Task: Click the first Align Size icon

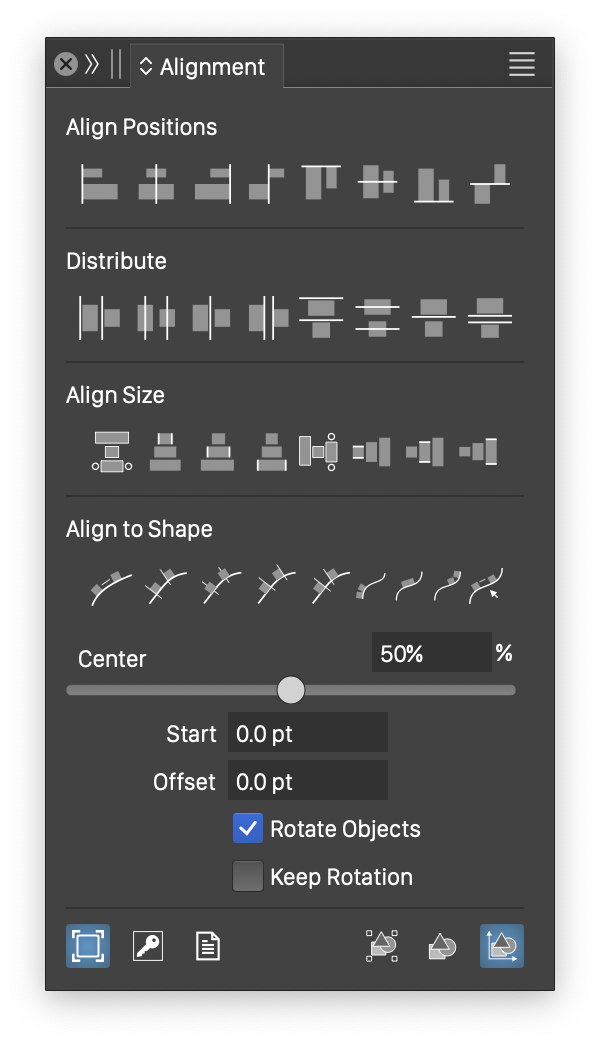Action: 111,451
